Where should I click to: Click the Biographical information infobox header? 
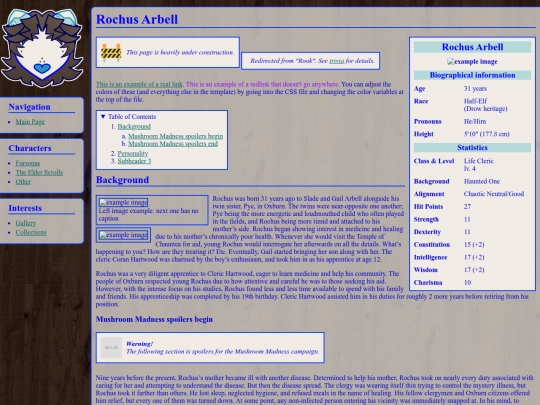472,75
